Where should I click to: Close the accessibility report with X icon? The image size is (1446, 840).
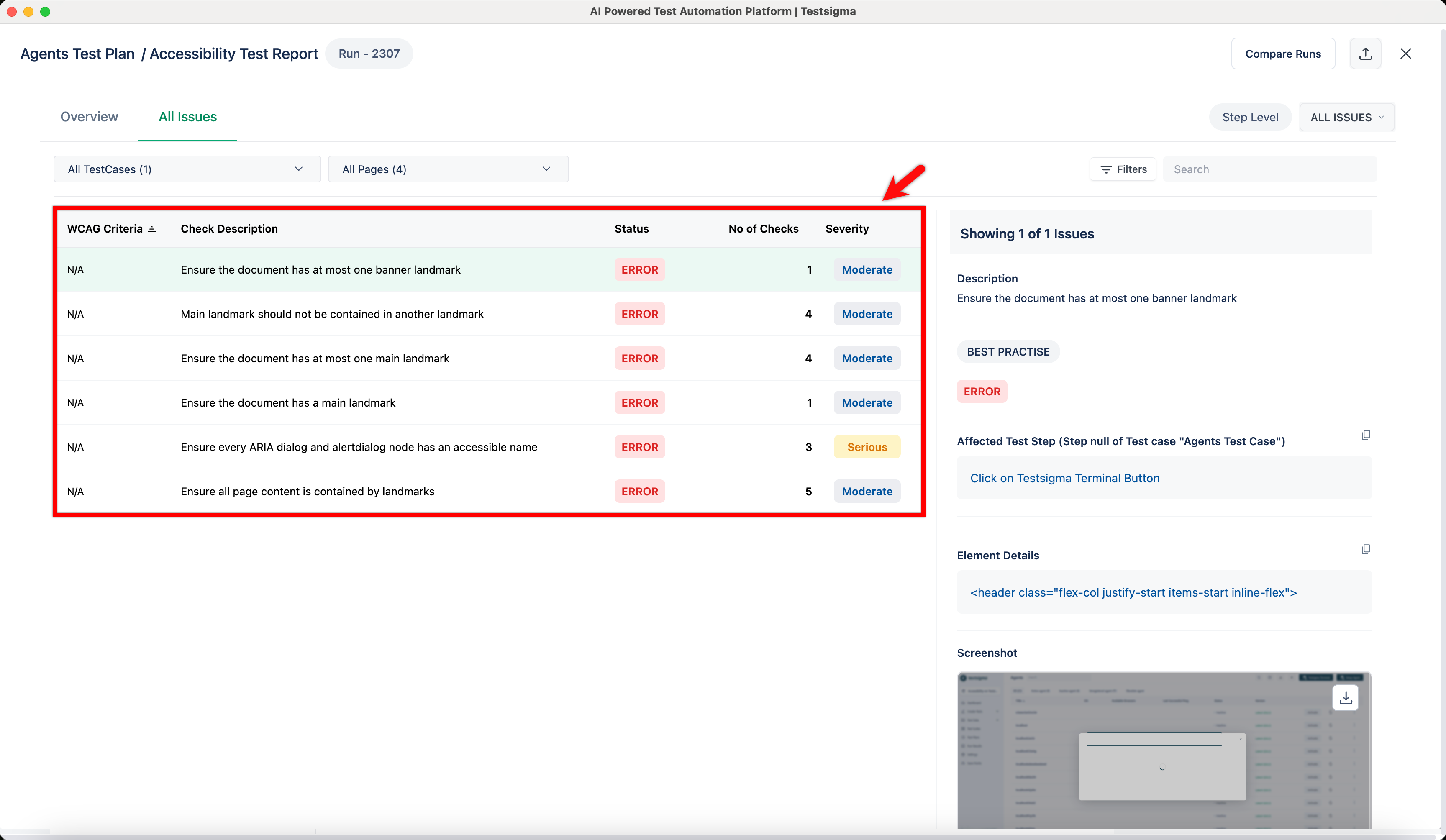(x=1405, y=54)
